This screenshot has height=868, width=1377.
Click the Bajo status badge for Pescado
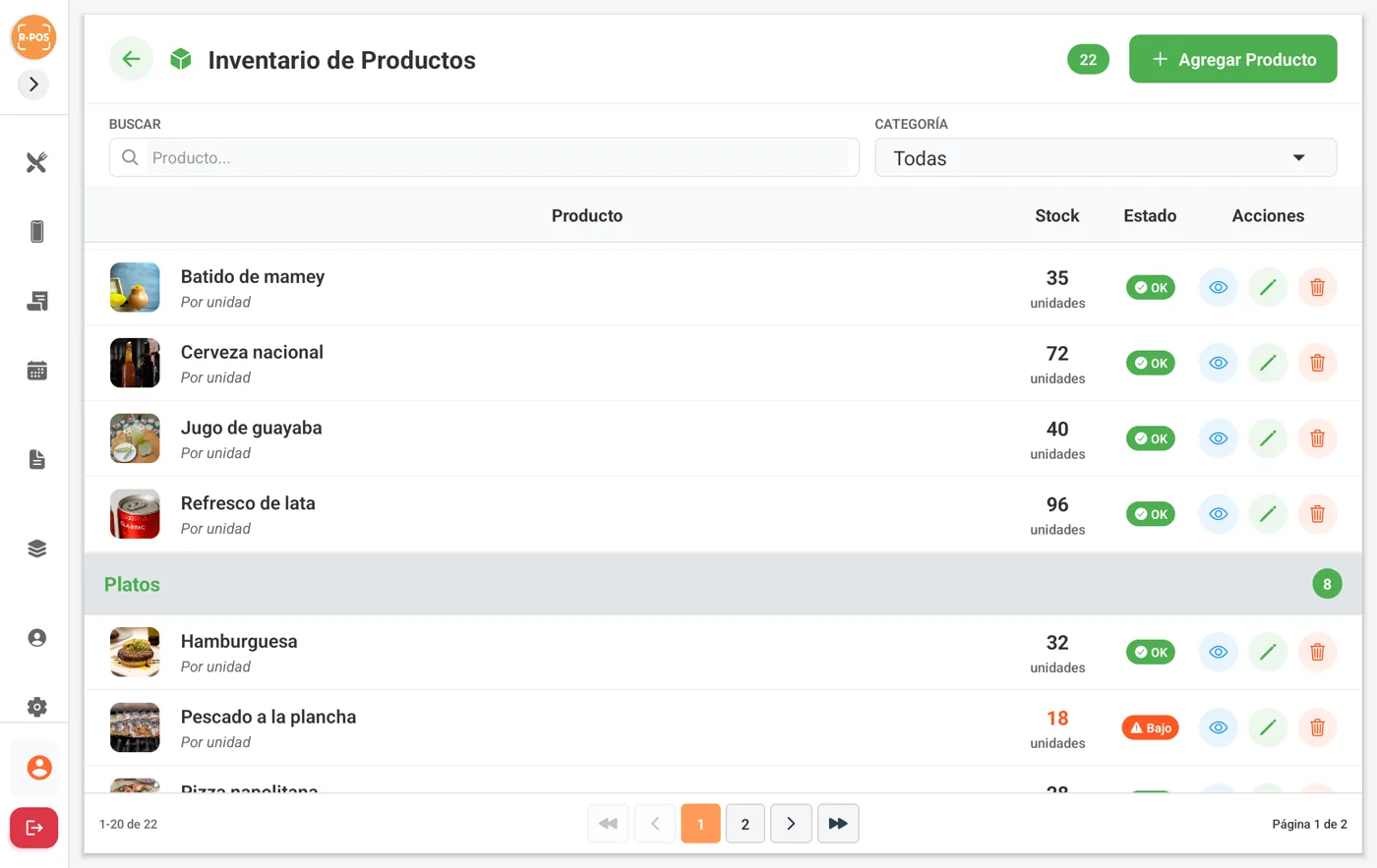tap(1150, 727)
